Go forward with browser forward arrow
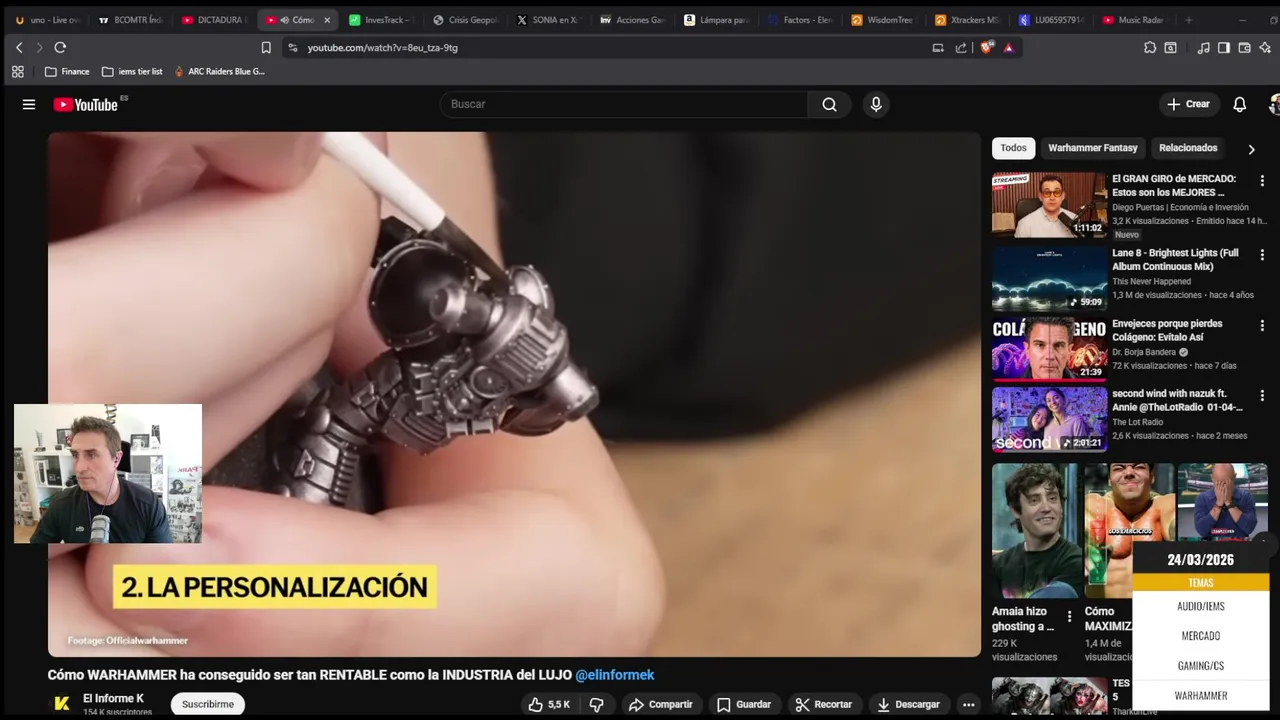1280x720 pixels. click(39, 47)
